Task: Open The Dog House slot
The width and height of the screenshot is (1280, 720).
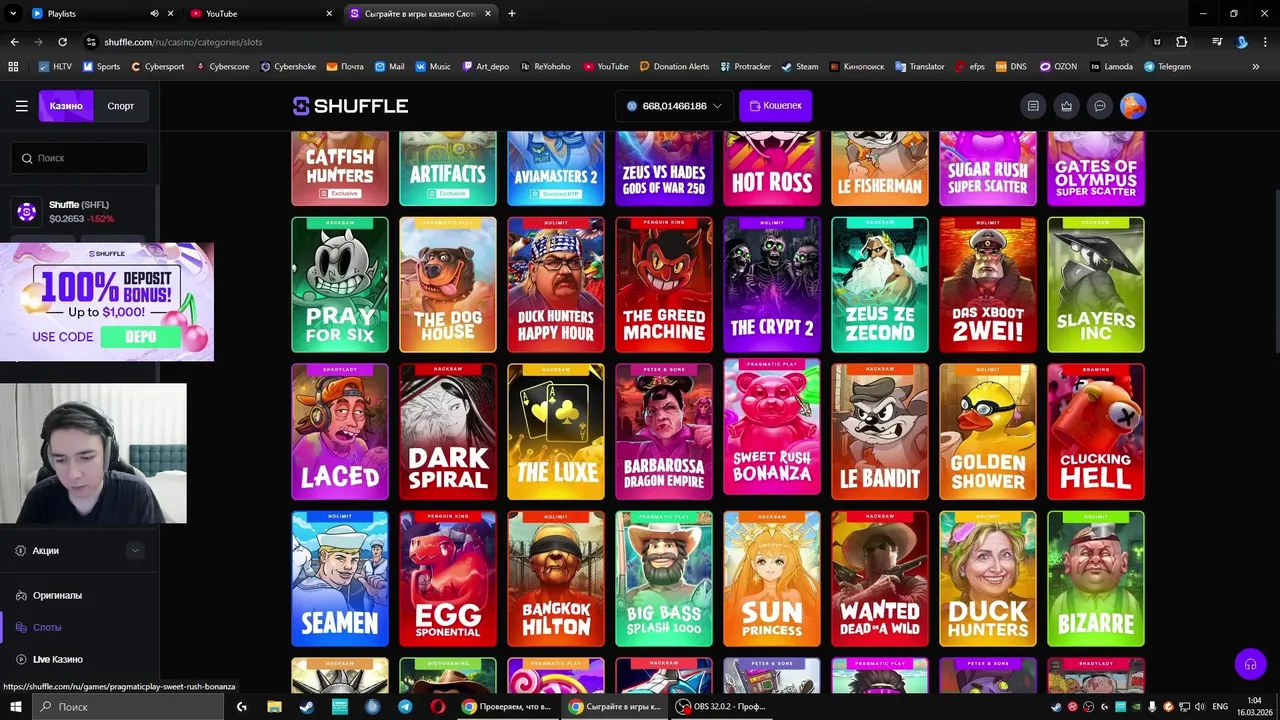Action: [x=448, y=285]
